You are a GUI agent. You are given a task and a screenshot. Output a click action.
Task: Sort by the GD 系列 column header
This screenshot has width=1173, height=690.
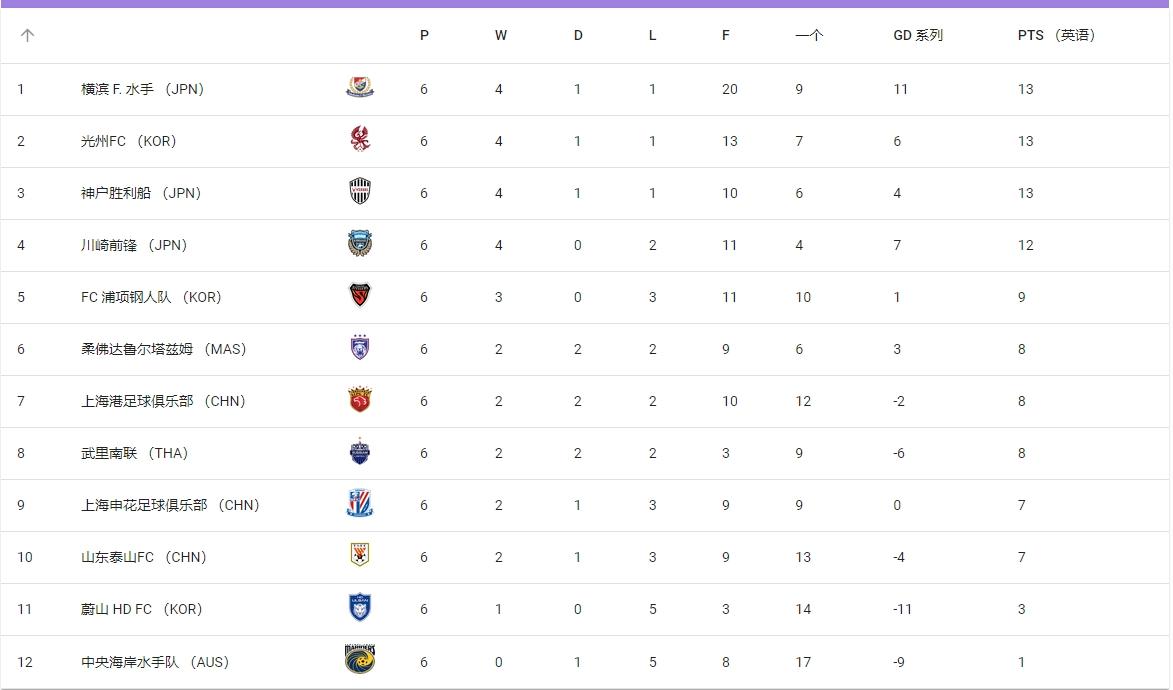(x=918, y=35)
